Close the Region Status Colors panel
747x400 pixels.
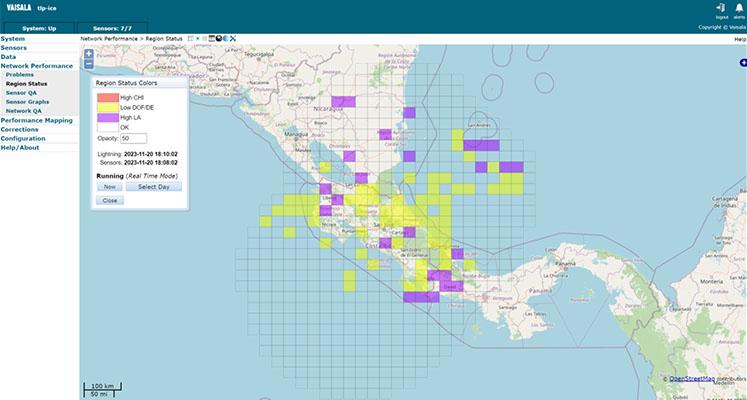point(109,200)
